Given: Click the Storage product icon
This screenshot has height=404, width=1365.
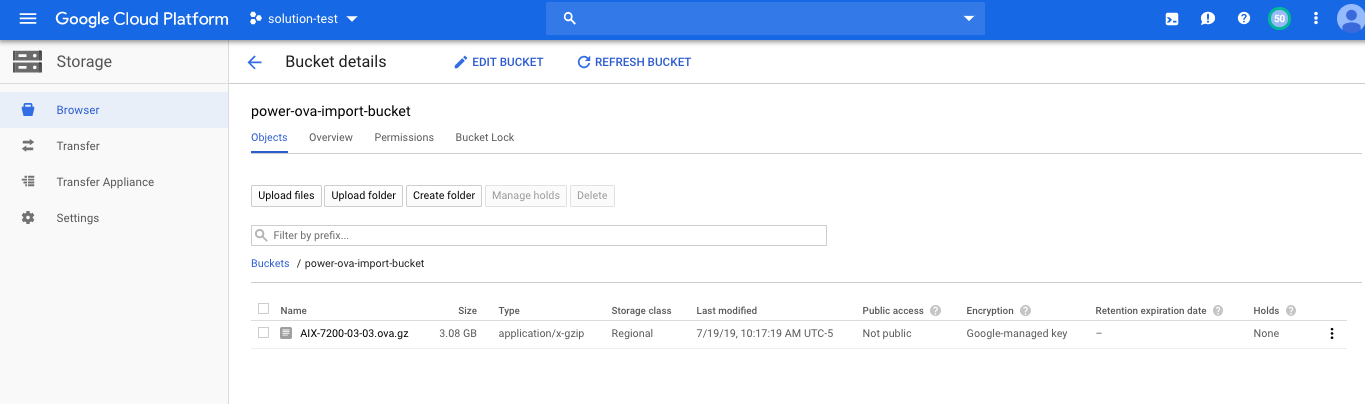Looking at the screenshot, I should 27,62.
